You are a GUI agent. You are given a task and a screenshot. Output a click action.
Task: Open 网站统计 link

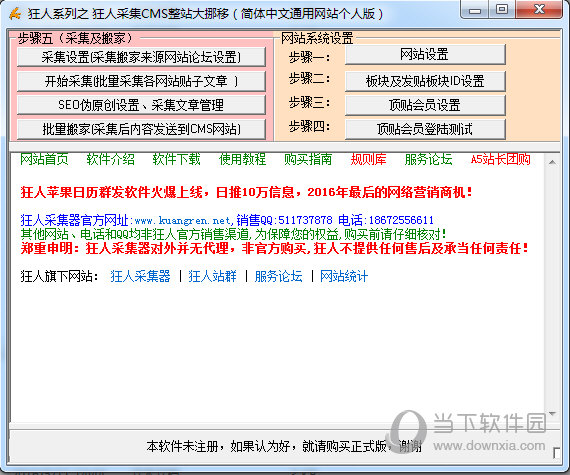click(x=344, y=276)
